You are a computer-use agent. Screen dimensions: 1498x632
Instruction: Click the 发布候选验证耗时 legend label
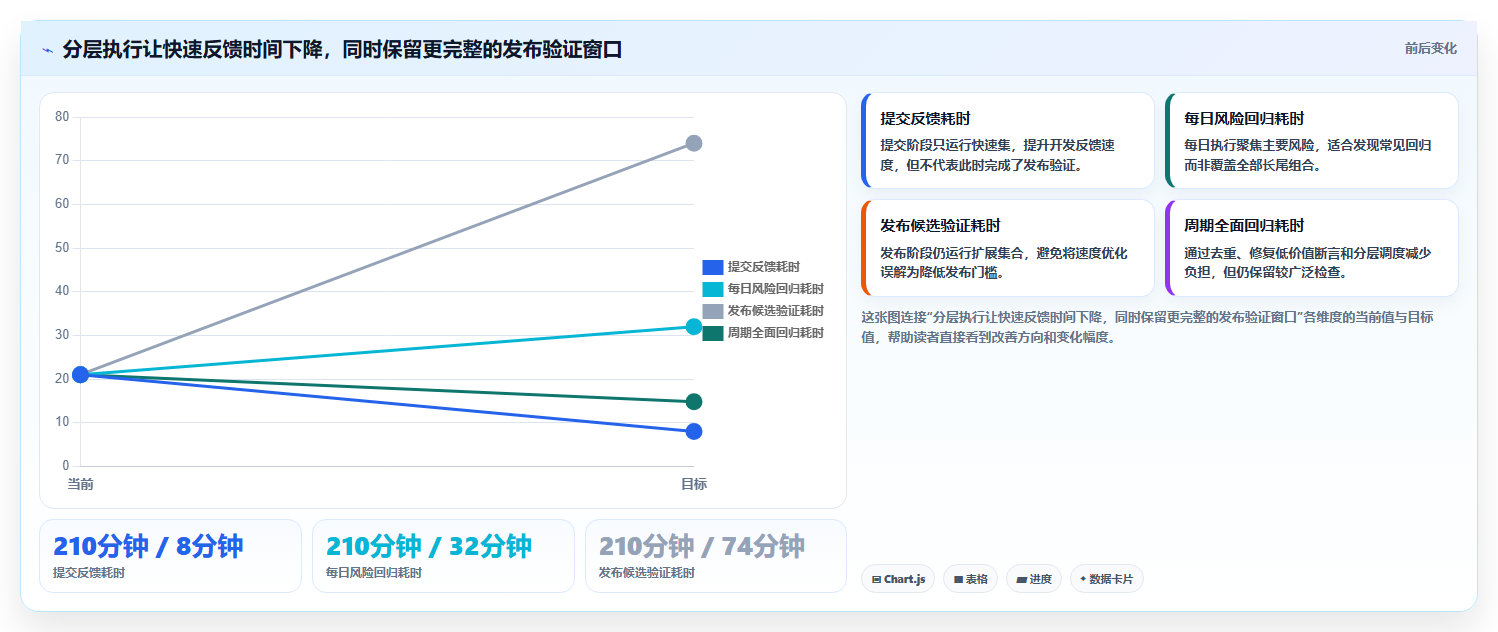pyautogui.click(x=775, y=311)
